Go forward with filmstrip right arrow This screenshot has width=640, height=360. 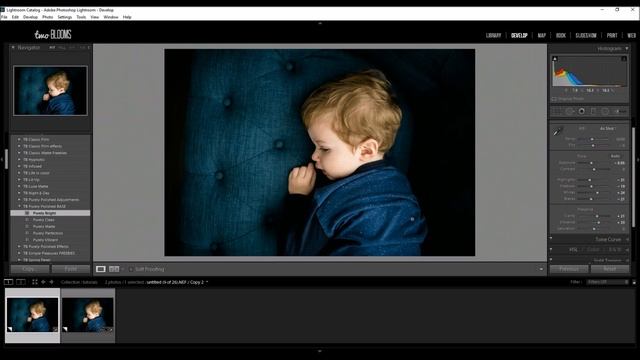(x=51, y=282)
